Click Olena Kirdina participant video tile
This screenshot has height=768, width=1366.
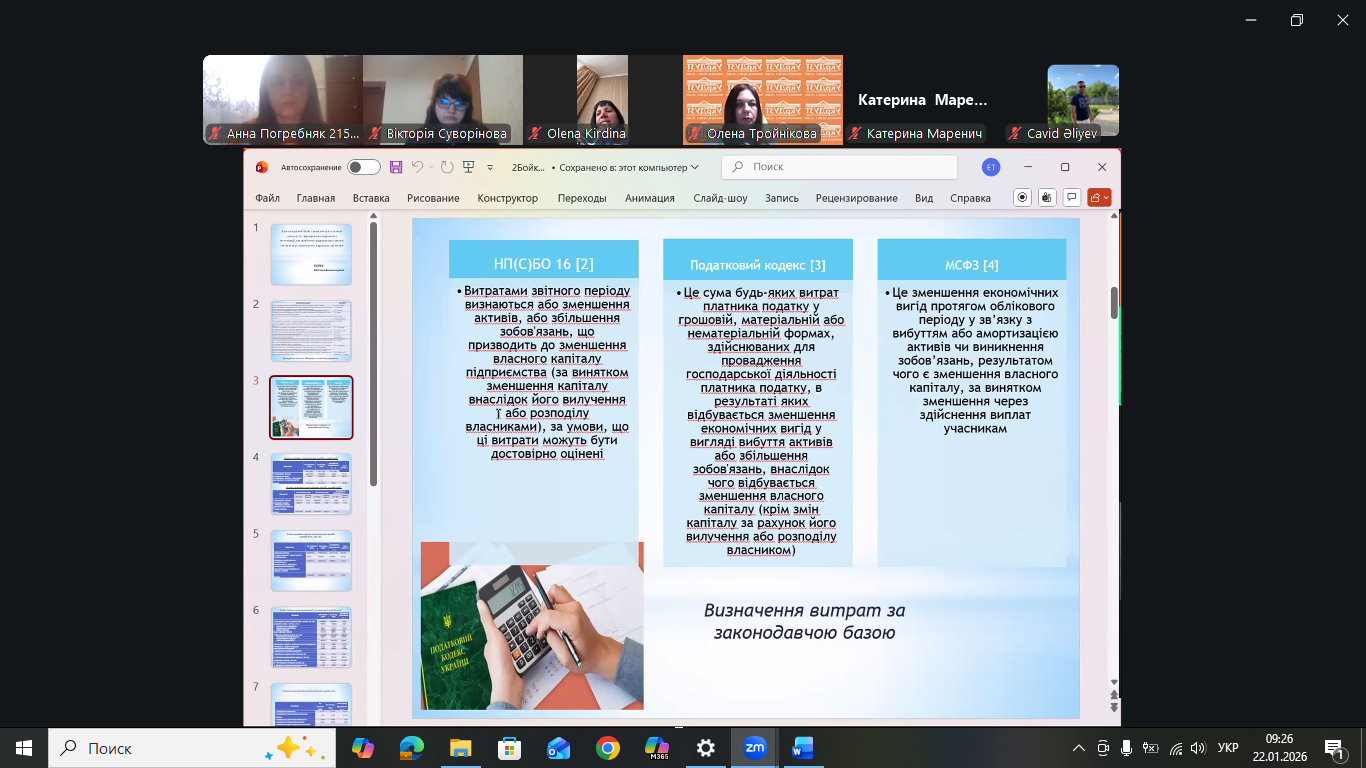[602, 100]
